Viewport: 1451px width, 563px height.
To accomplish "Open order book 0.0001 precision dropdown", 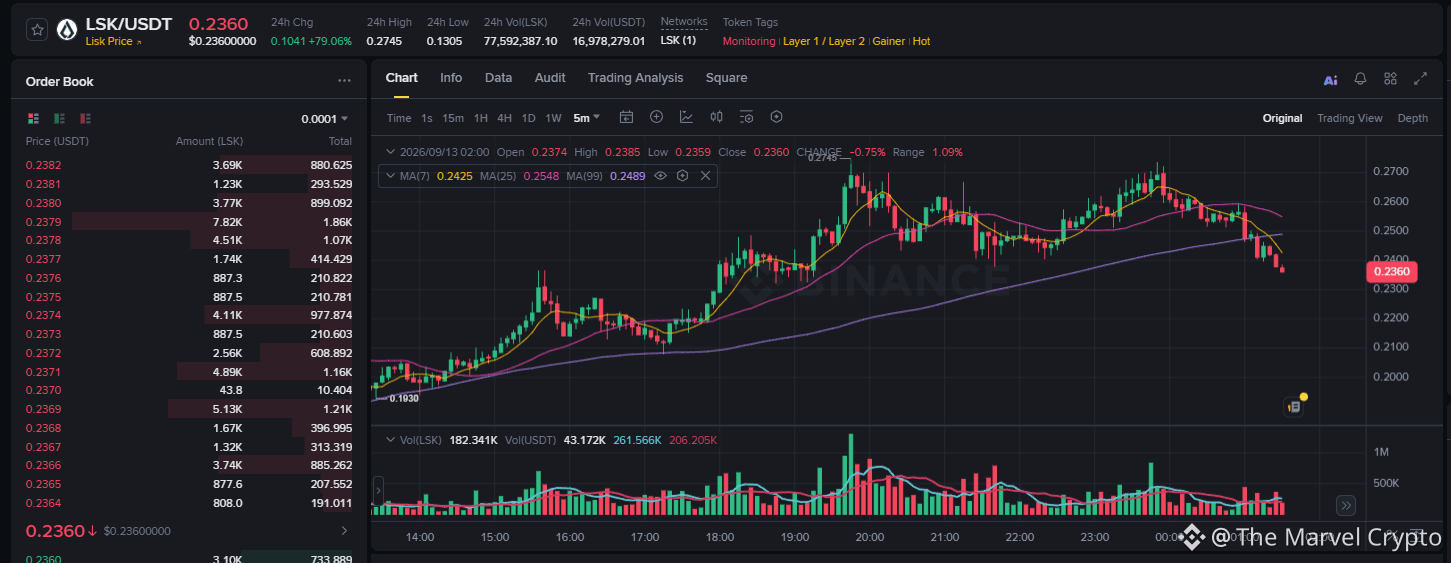I will [325, 119].
